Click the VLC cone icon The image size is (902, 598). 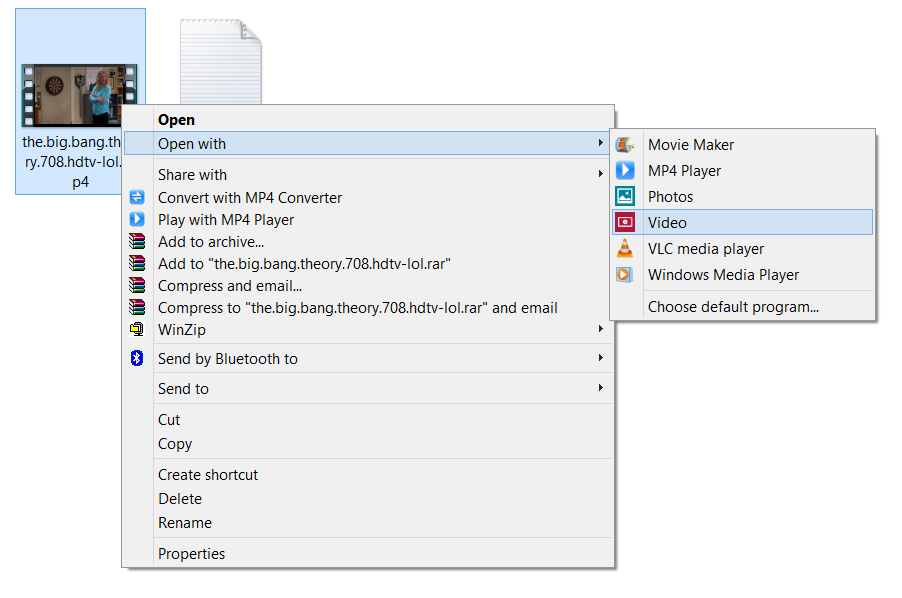pos(625,248)
